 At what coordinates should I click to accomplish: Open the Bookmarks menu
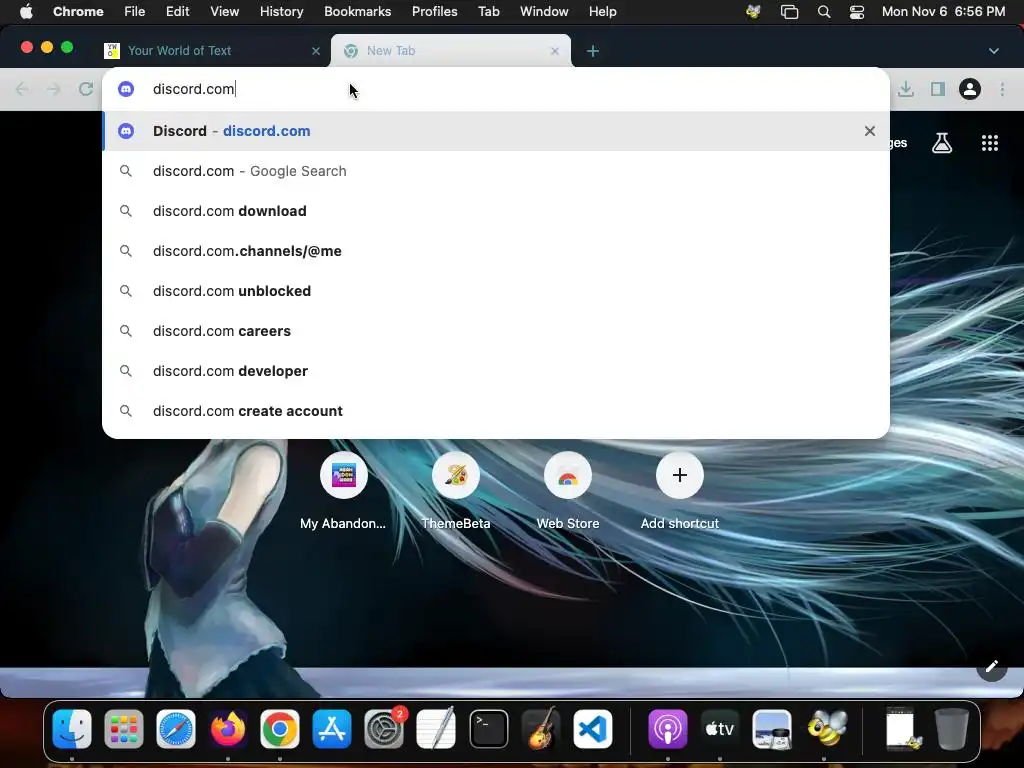[357, 12]
